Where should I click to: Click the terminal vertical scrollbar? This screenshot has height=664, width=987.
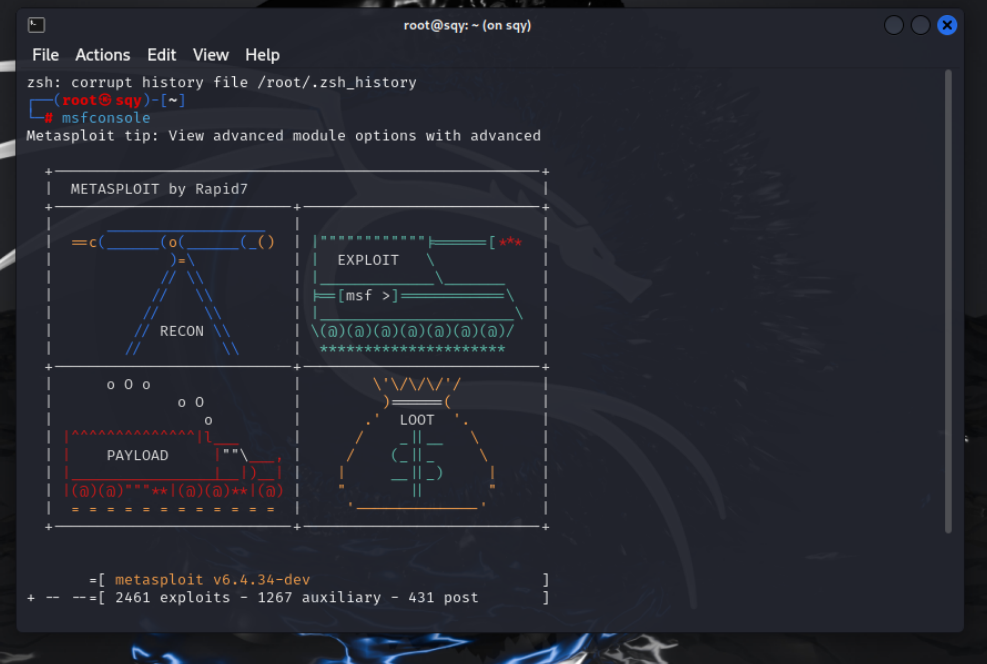pos(948,301)
